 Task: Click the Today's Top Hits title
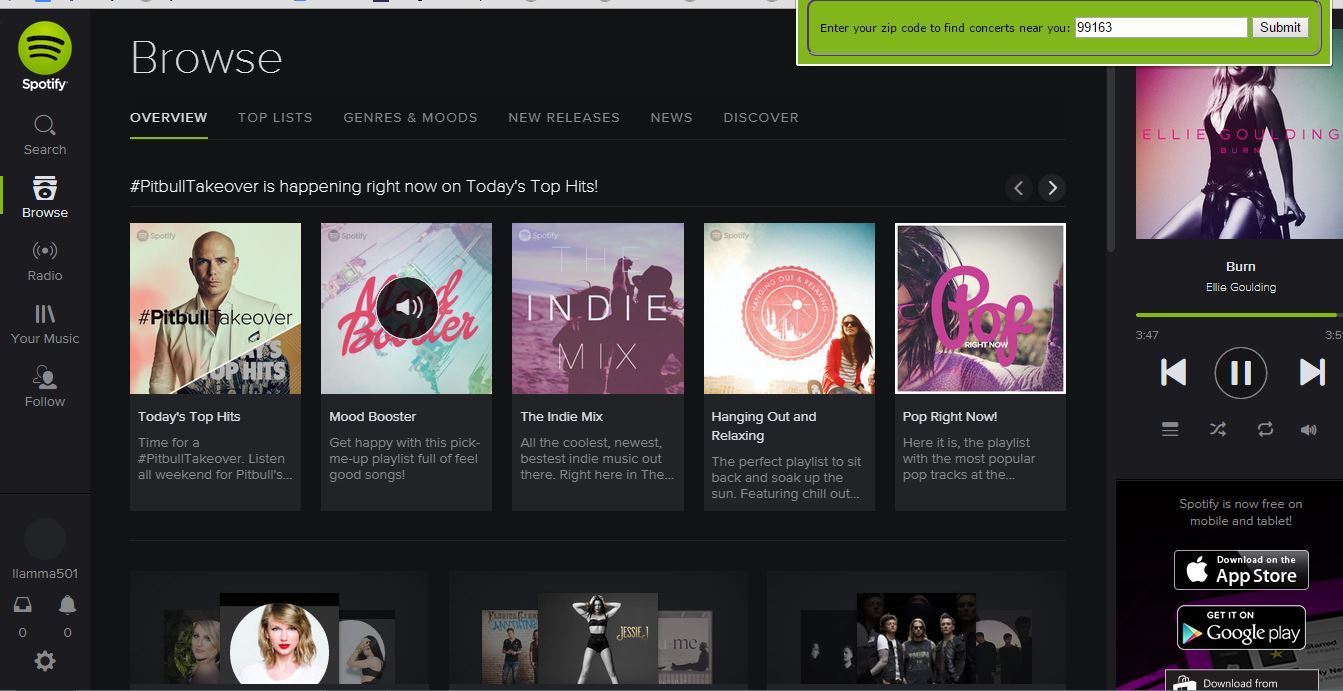pos(189,416)
